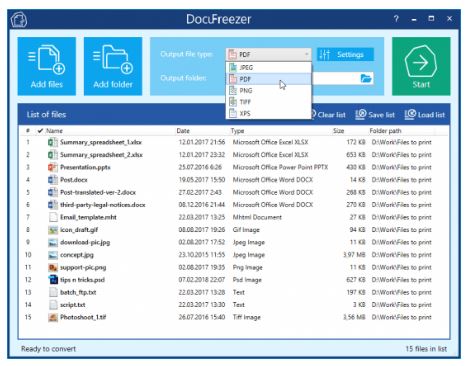Select the file name concept.jpg
Viewport: 468px width, 366px height.
77,255
